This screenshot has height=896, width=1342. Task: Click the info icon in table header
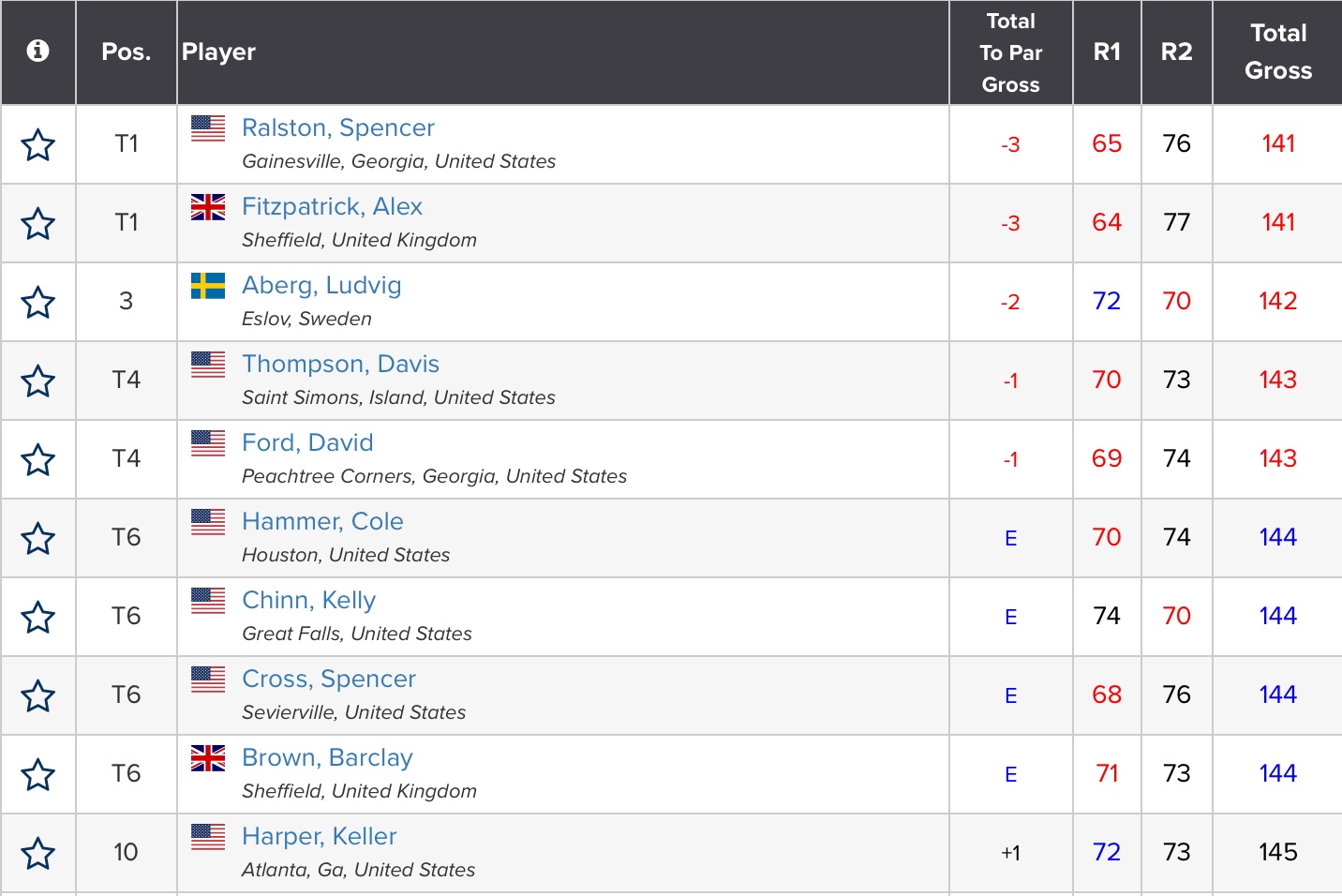tap(37, 51)
